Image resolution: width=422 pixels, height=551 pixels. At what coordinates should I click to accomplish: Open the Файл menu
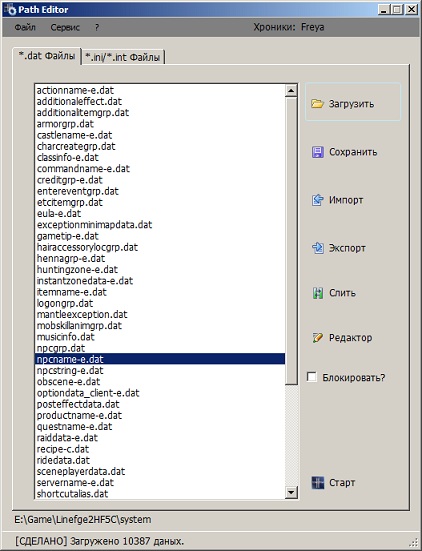25,27
